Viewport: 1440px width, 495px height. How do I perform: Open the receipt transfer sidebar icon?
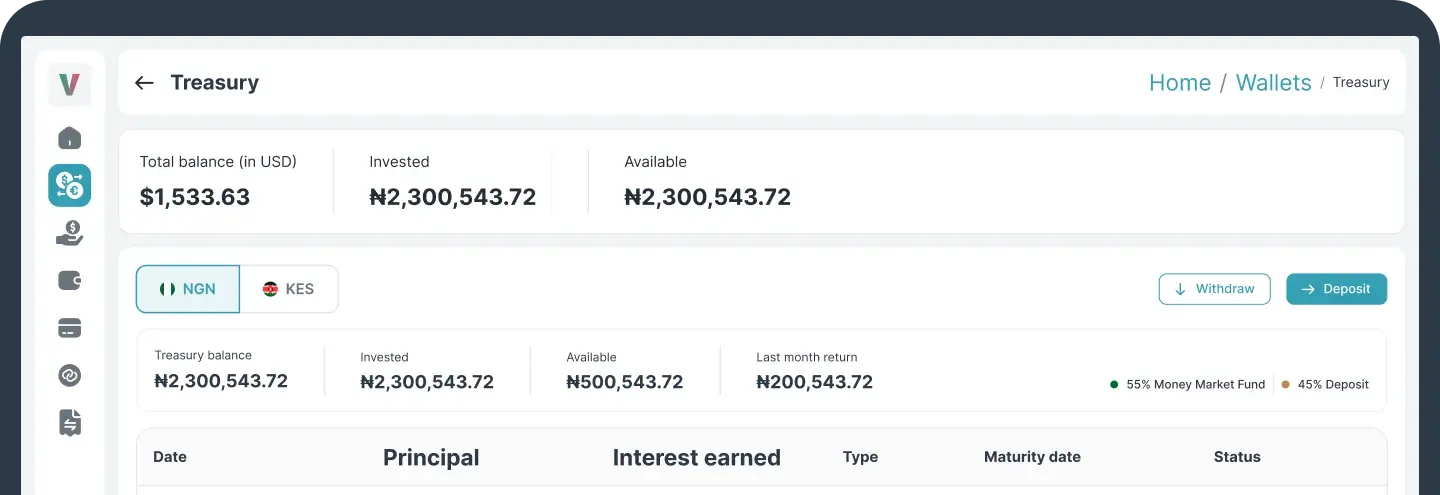(x=69, y=422)
